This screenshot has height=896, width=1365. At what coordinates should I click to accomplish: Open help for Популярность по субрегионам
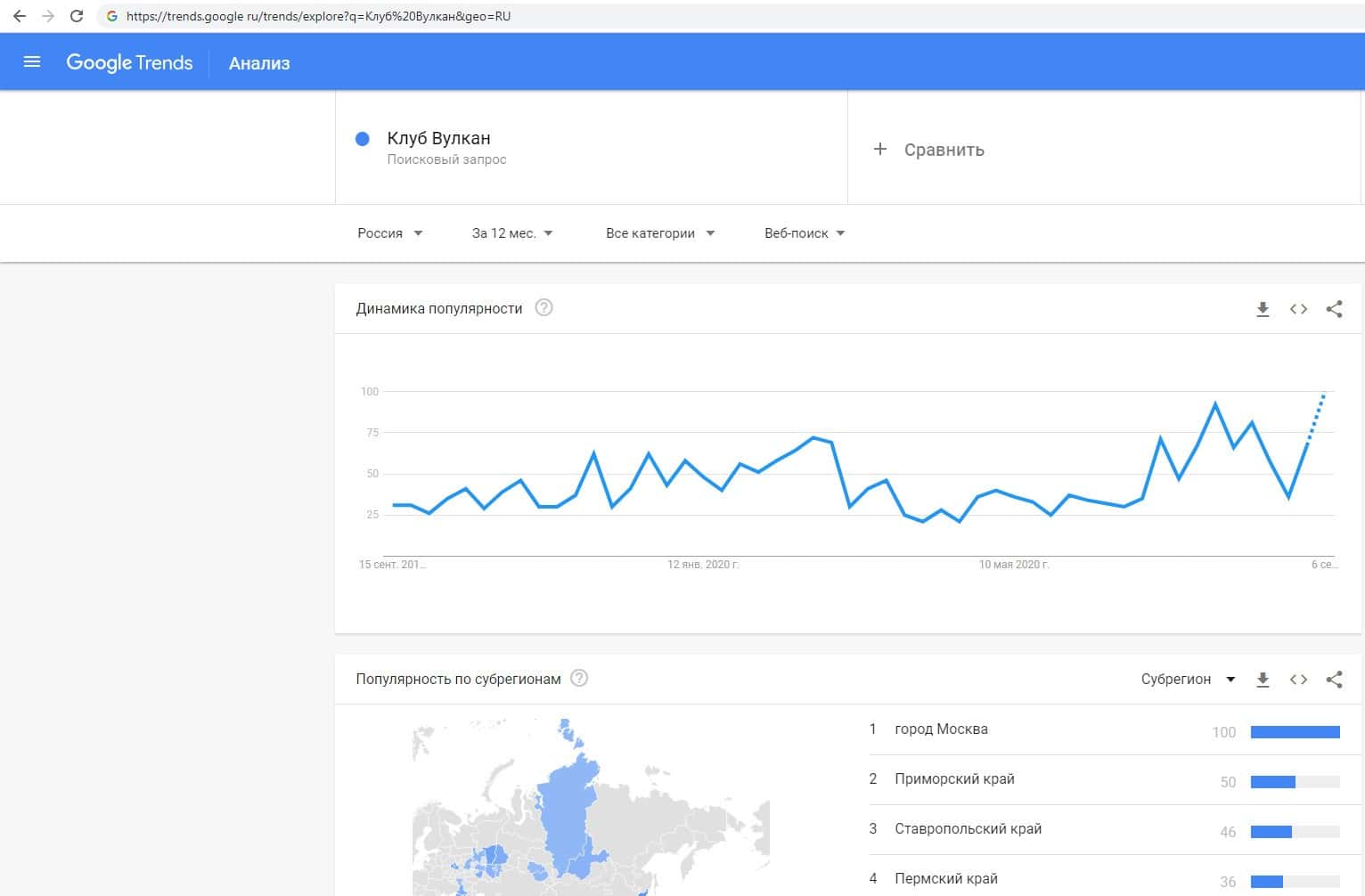[x=579, y=679]
